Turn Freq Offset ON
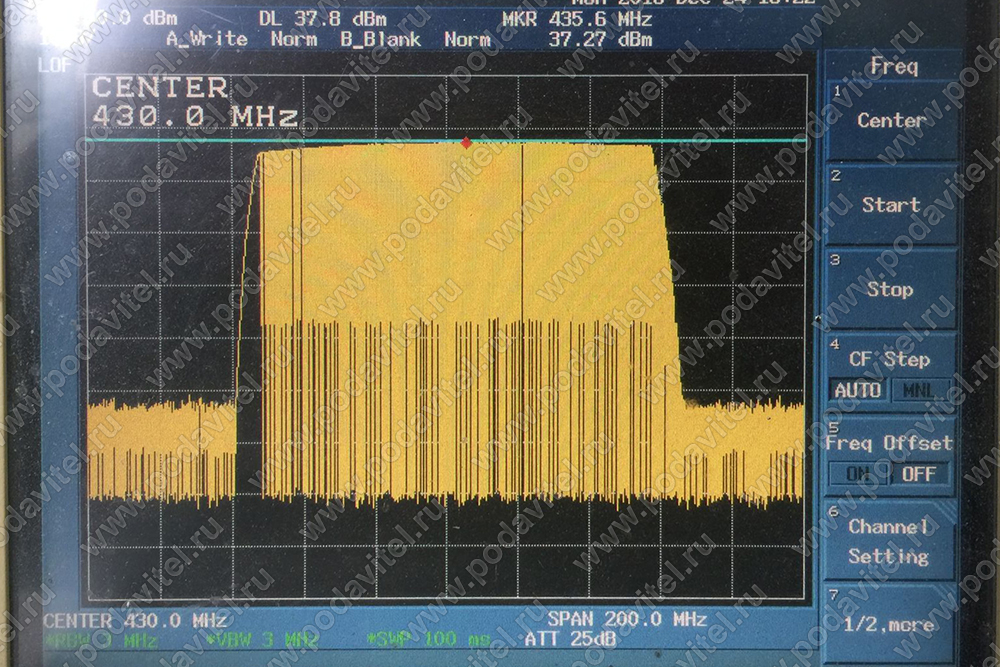The height and width of the screenshot is (667, 1000). [x=857, y=473]
